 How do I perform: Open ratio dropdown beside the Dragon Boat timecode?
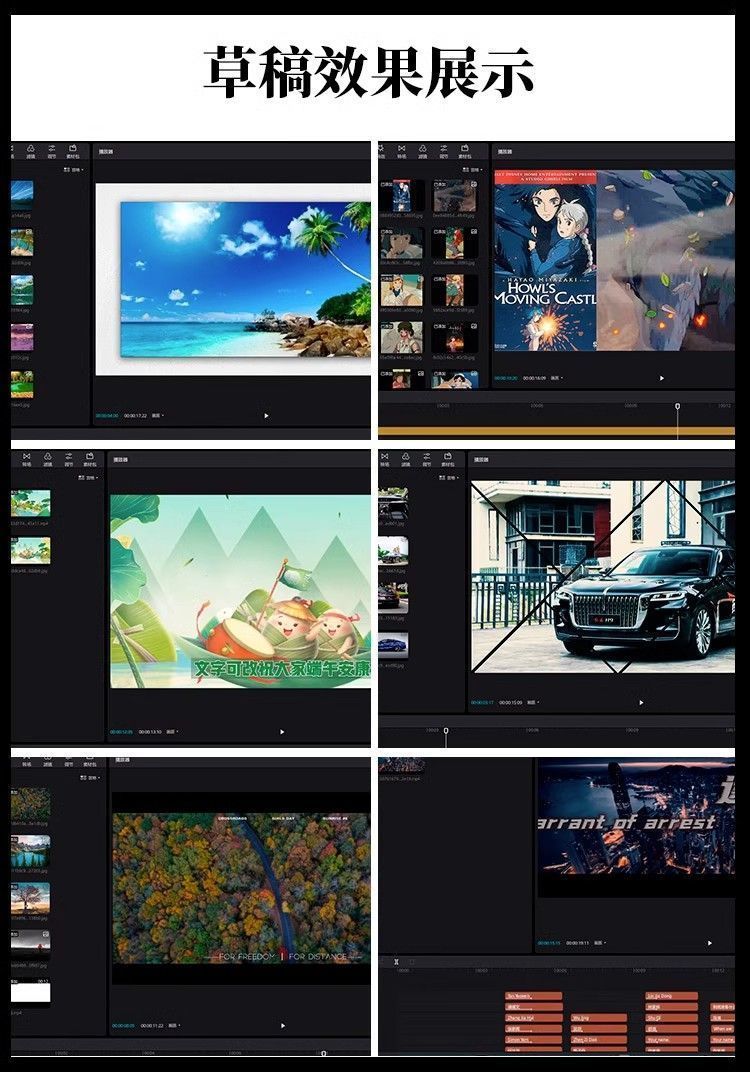pyautogui.click(x=171, y=731)
